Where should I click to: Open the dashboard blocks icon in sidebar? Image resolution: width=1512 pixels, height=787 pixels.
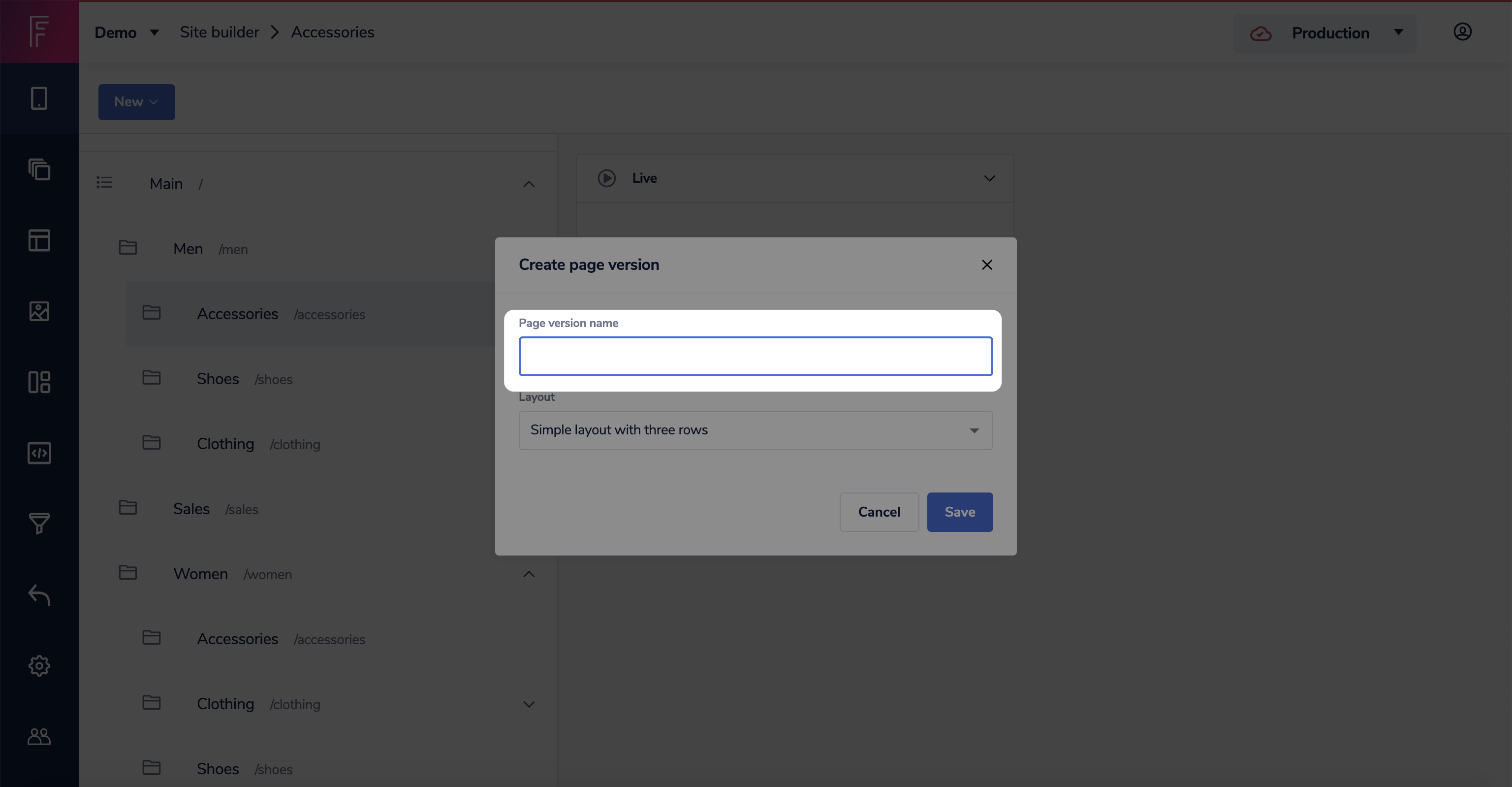click(x=39, y=382)
